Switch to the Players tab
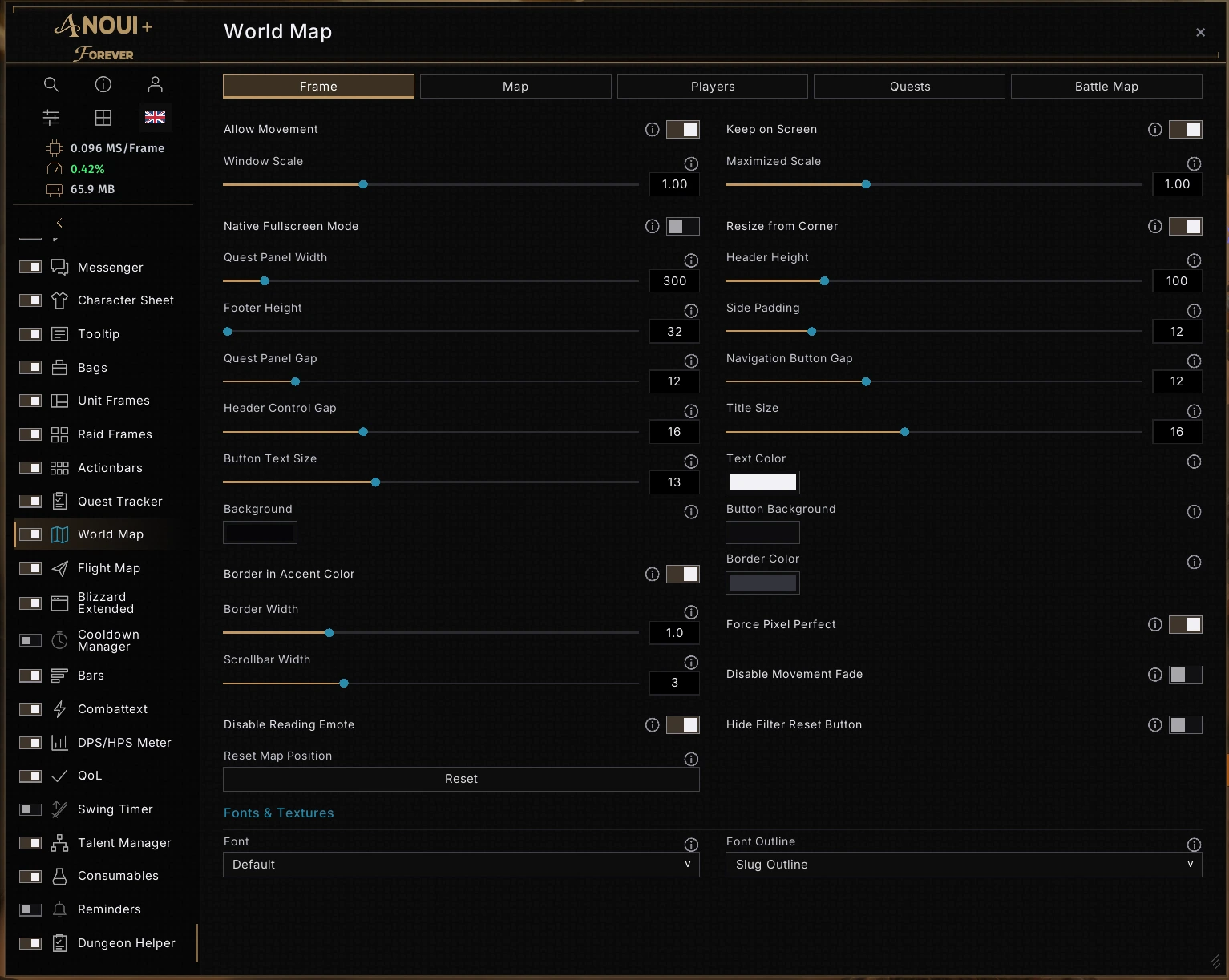This screenshot has height=980, width=1229. 713,87
